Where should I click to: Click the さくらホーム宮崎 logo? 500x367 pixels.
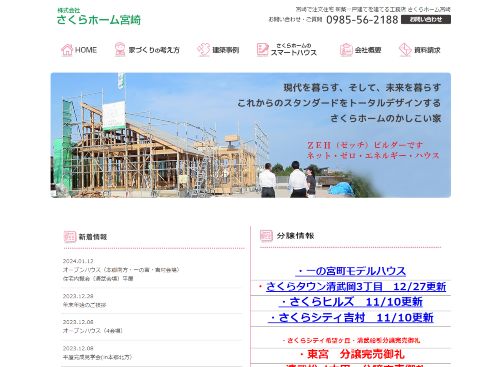[x=99, y=17]
